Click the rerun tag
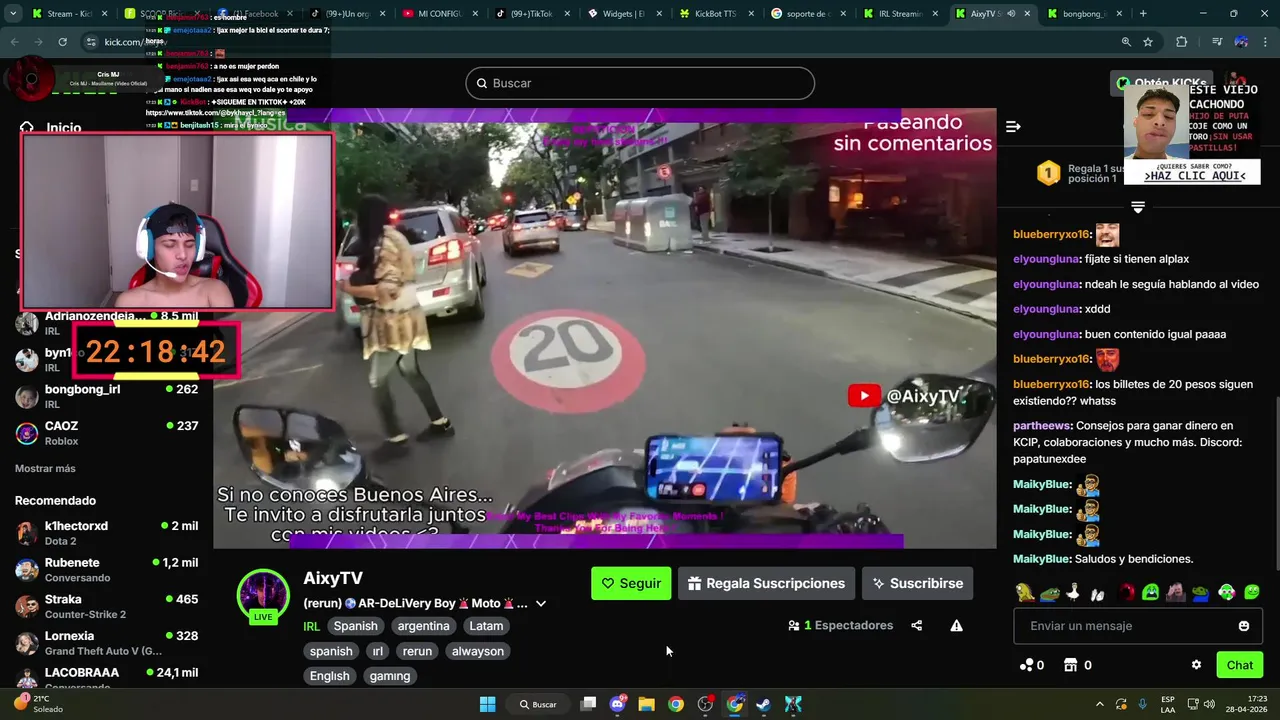Image resolution: width=1280 pixels, height=720 pixels. click(x=417, y=651)
